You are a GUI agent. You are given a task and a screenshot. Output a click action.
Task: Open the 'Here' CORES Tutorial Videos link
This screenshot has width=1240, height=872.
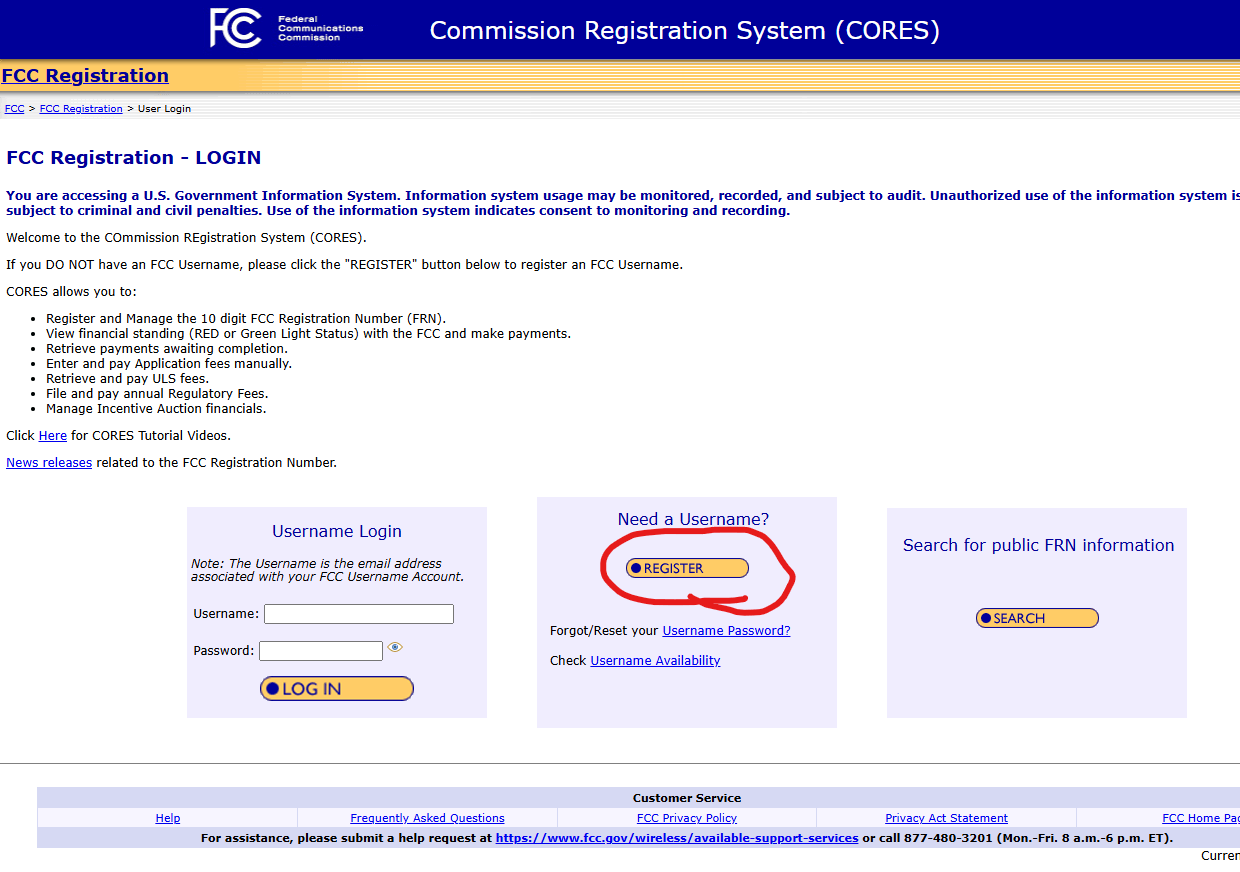point(53,436)
